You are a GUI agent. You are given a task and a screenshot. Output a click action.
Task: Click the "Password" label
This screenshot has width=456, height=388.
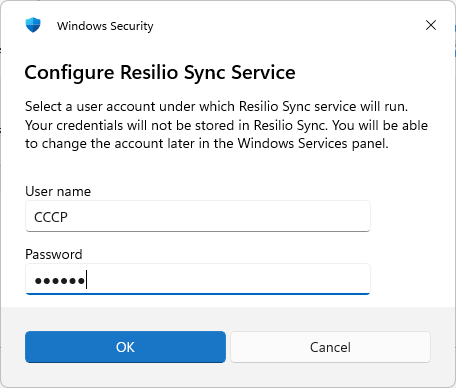[54, 254]
